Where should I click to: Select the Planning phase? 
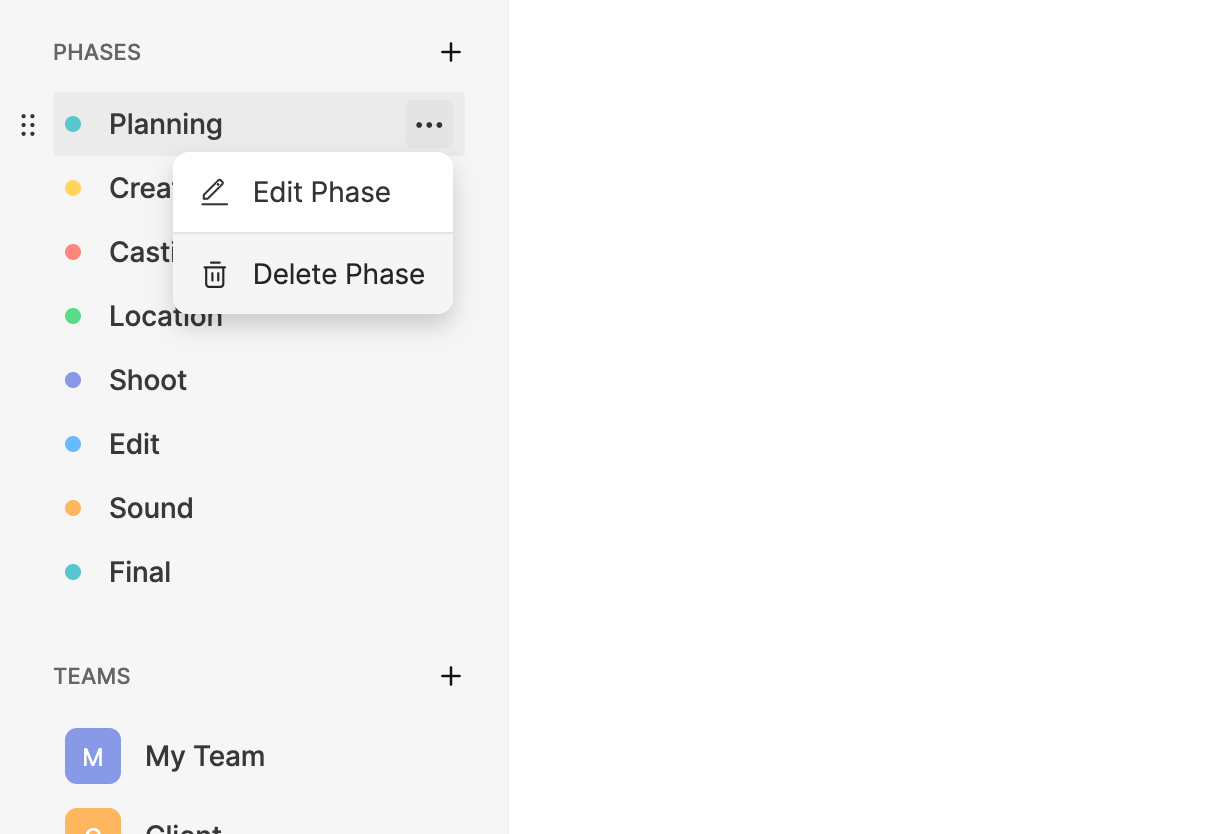click(x=166, y=124)
